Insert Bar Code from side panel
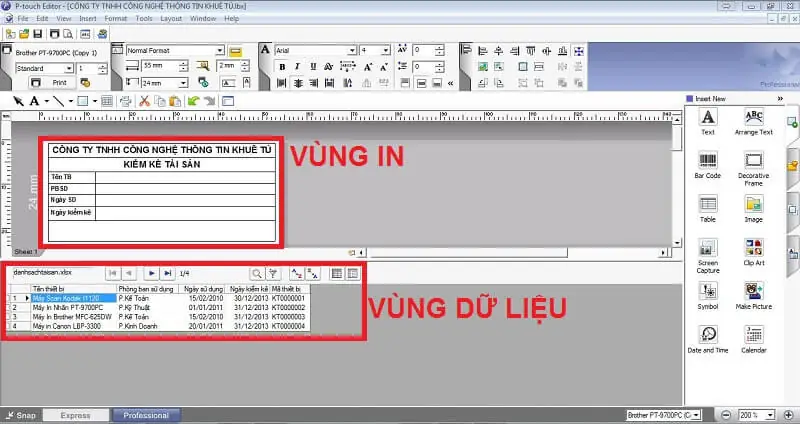Screen dimensions: 800x424 pyautogui.click(x=708, y=165)
